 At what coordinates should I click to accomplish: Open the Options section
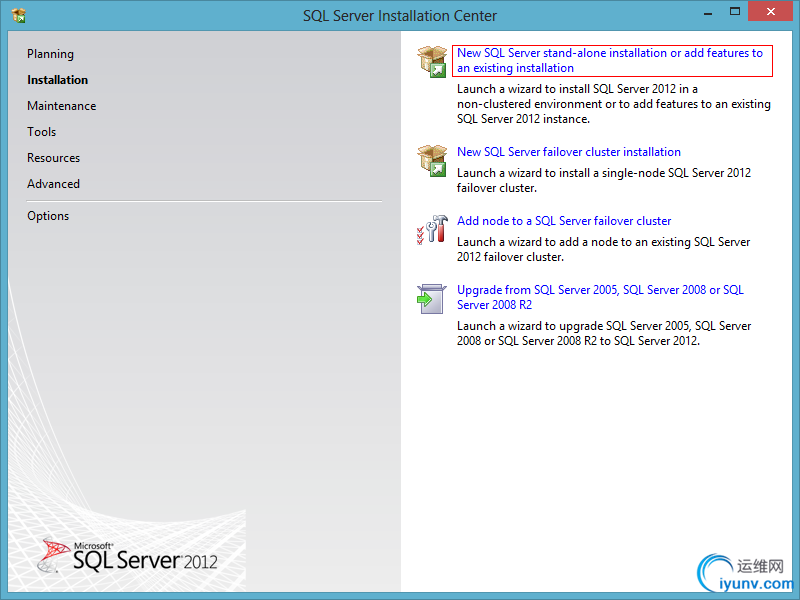[48, 216]
